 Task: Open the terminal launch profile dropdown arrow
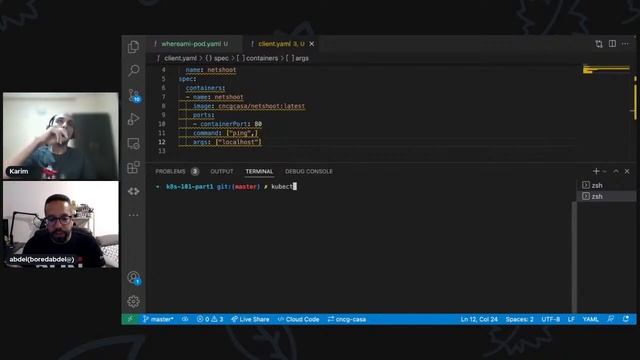pos(604,171)
